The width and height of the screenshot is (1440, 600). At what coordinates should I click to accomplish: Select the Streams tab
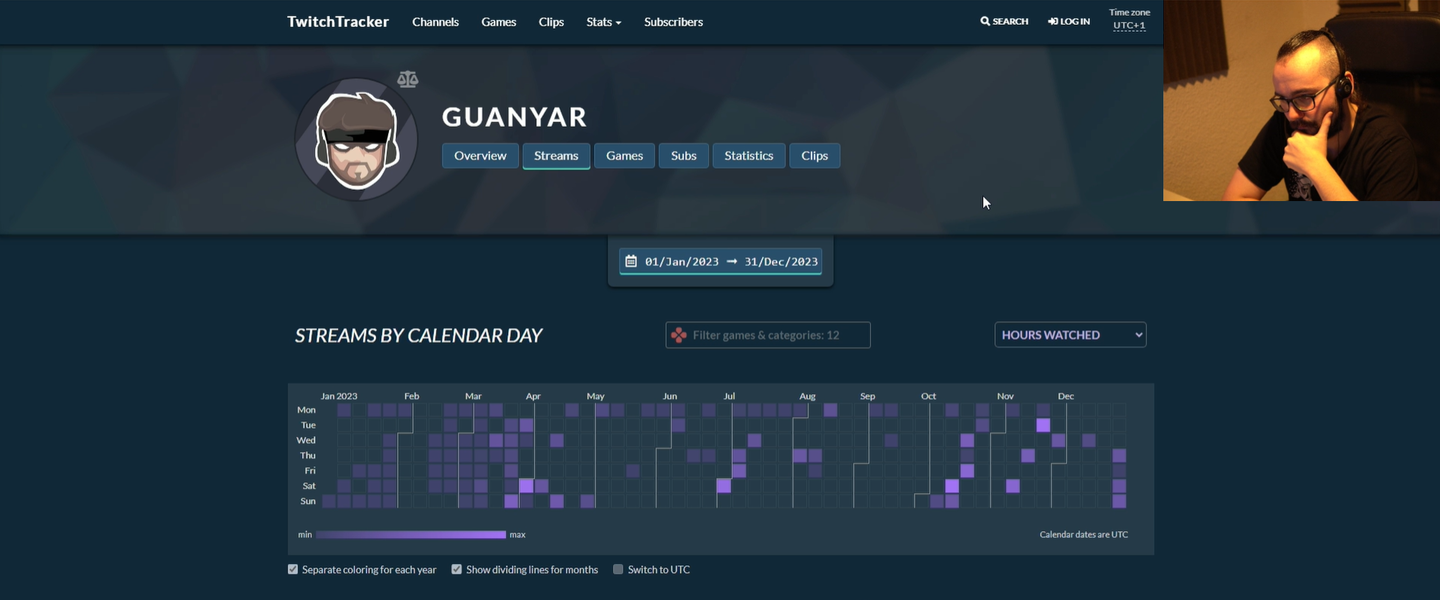556,155
